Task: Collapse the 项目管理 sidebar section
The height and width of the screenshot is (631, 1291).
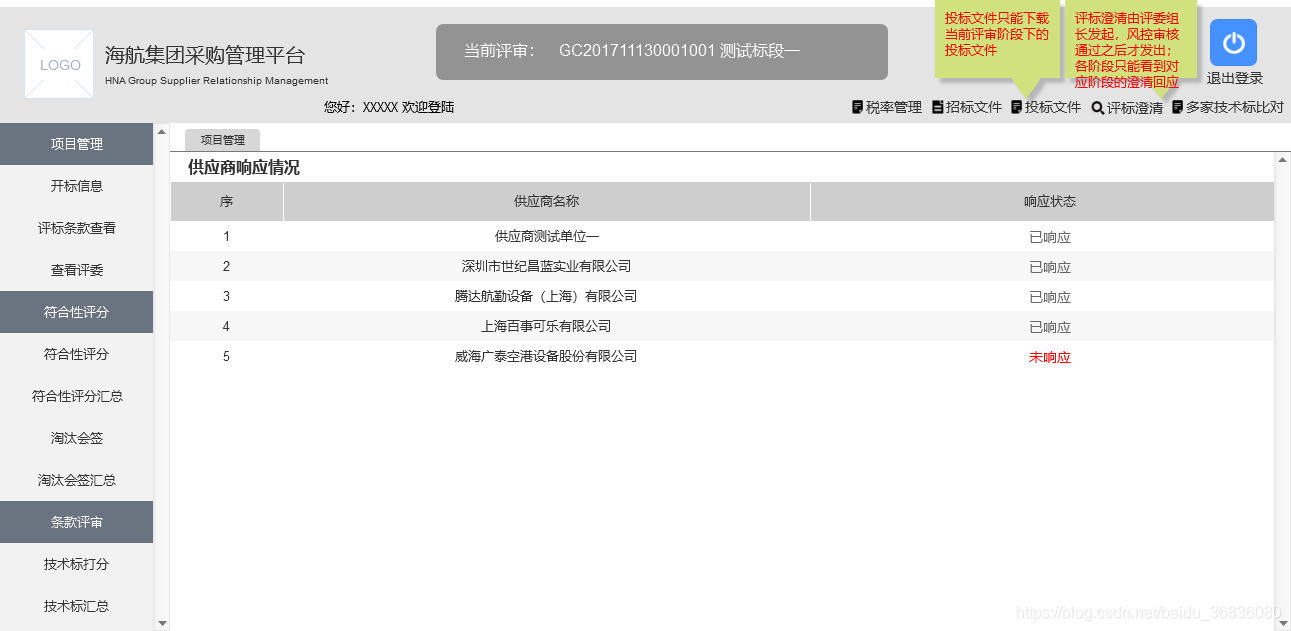Action: coord(77,144)
